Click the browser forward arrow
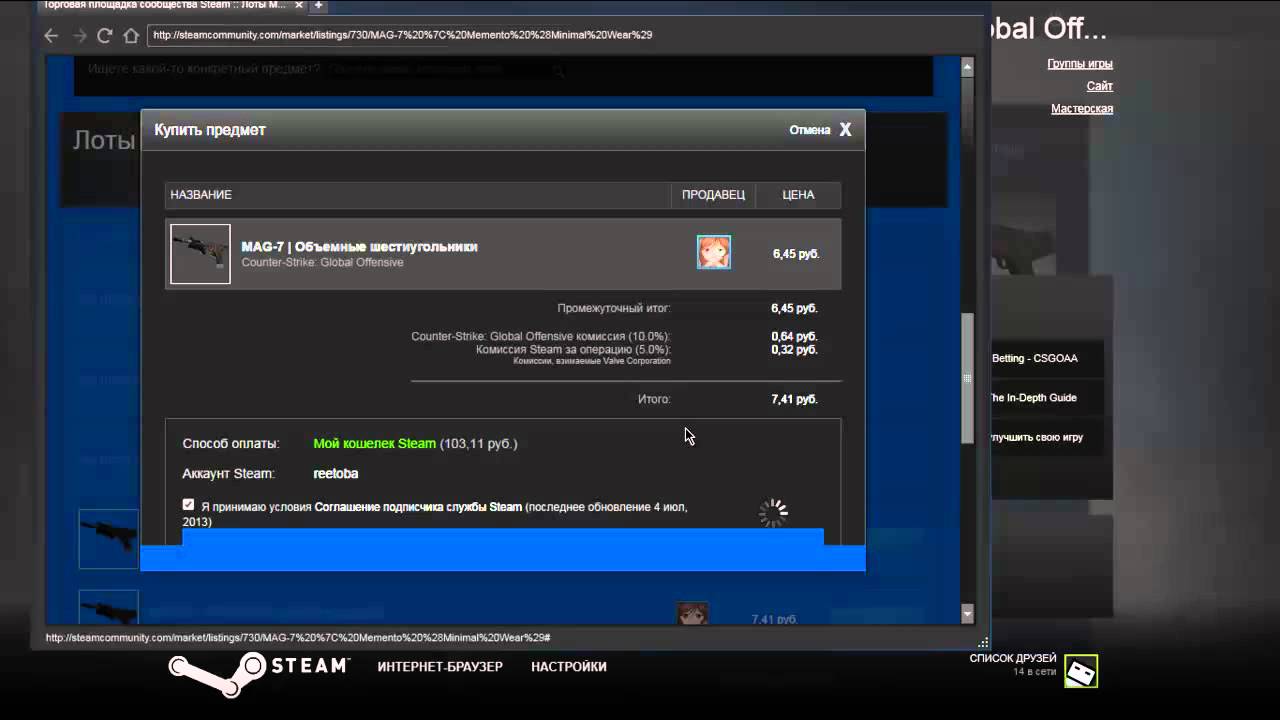This screenshot has height=720, width=1280. pyautogui.click(x=79, y=35)
